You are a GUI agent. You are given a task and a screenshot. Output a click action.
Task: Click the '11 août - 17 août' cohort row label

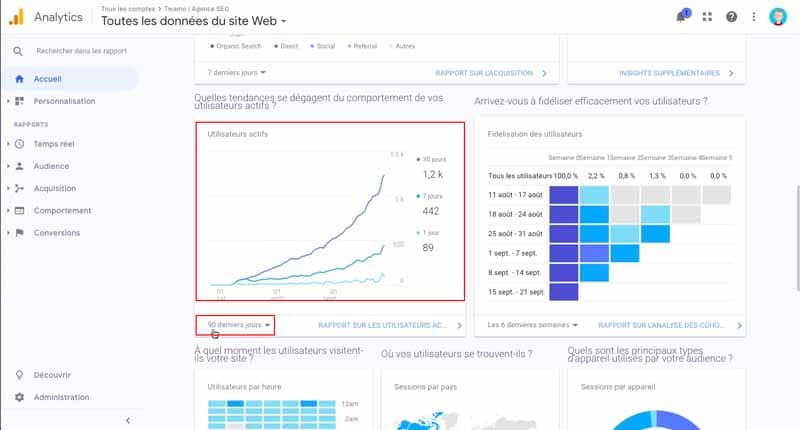point(515,195)
